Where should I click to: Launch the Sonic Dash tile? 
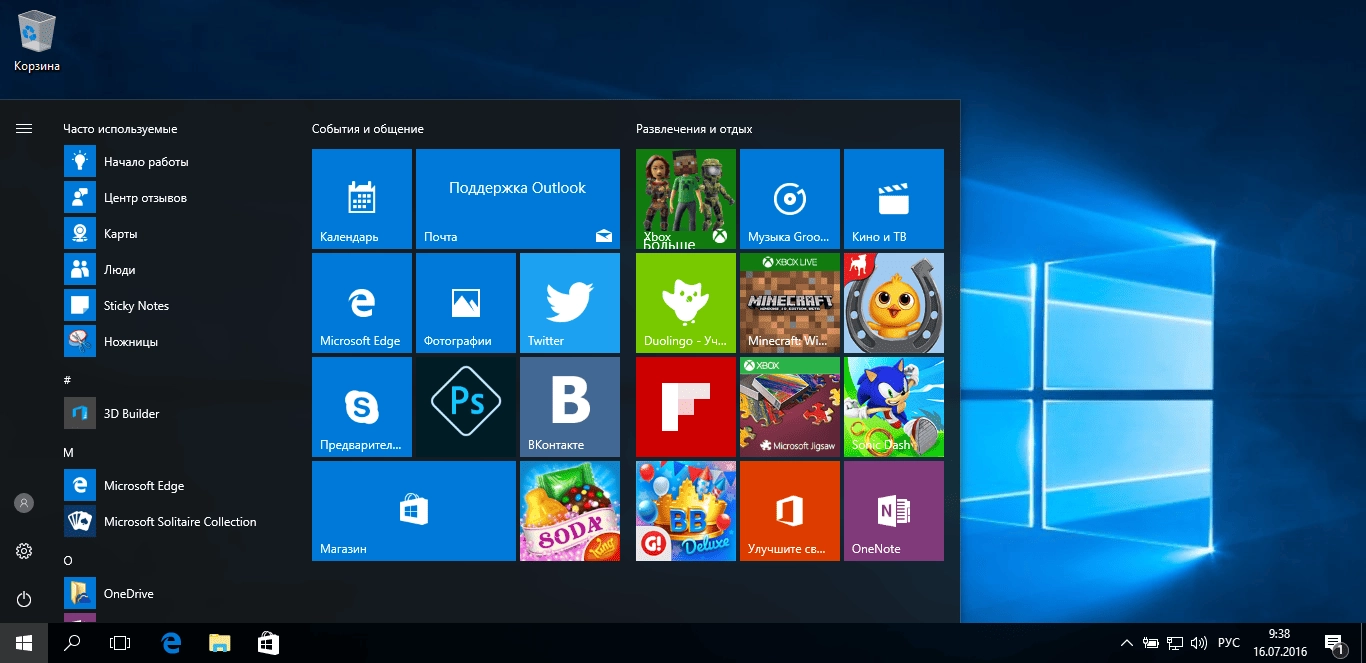click(x=894, y=407)
